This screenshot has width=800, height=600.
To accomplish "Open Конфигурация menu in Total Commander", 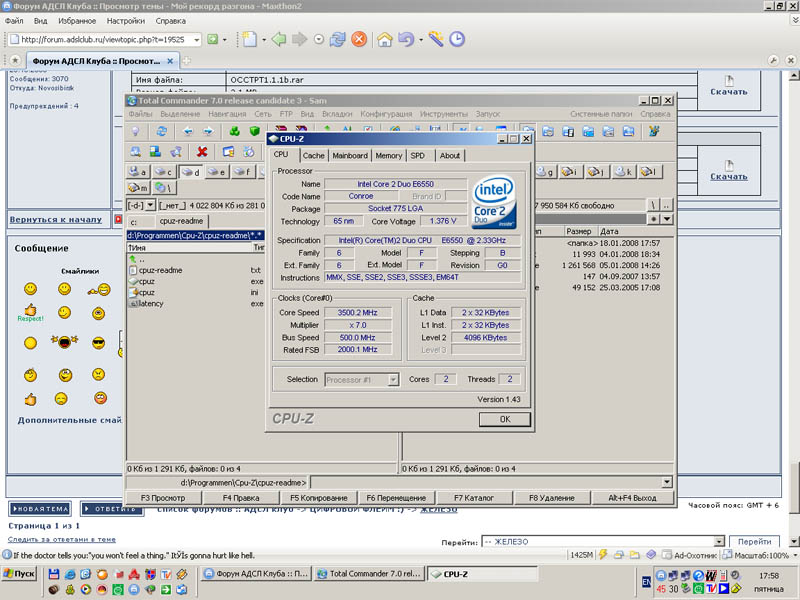I will (386, 114).
